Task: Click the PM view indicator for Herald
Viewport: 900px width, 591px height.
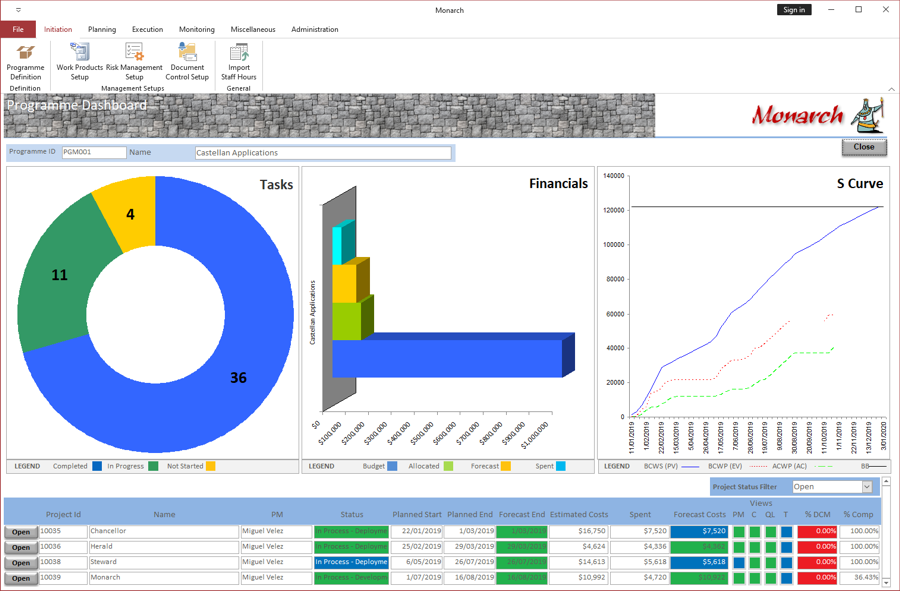Action: click(x=739, y=547)
